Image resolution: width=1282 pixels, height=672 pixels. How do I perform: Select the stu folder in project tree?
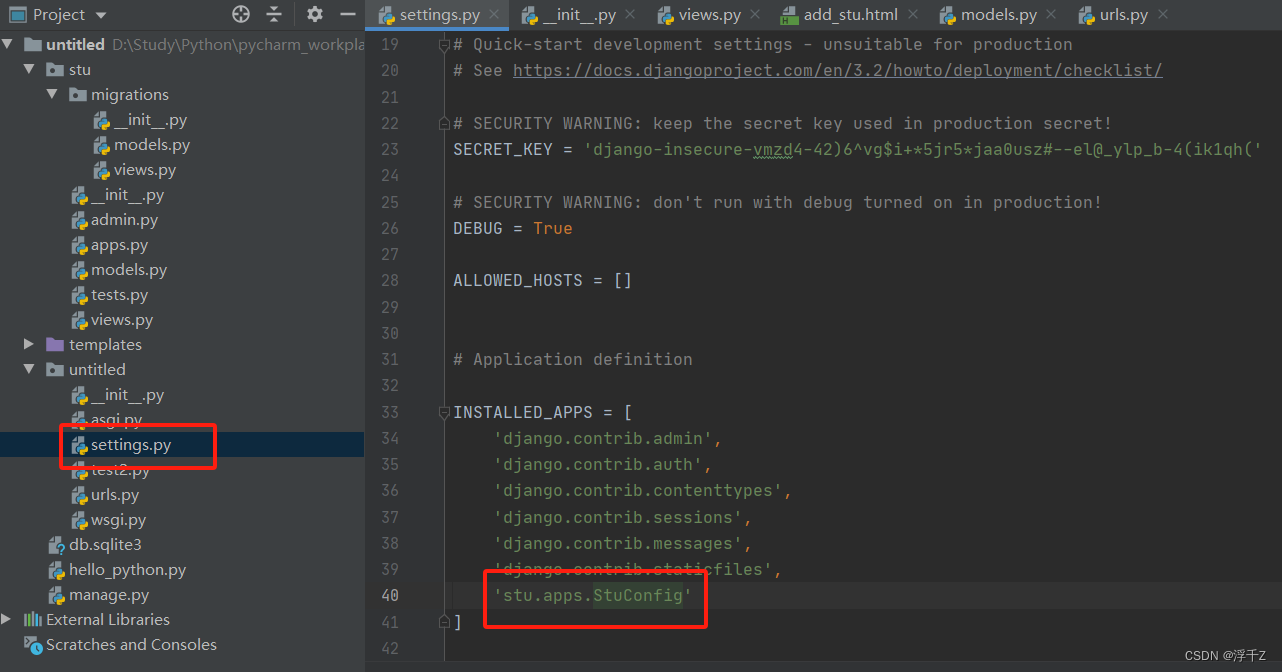coord(80,69)
